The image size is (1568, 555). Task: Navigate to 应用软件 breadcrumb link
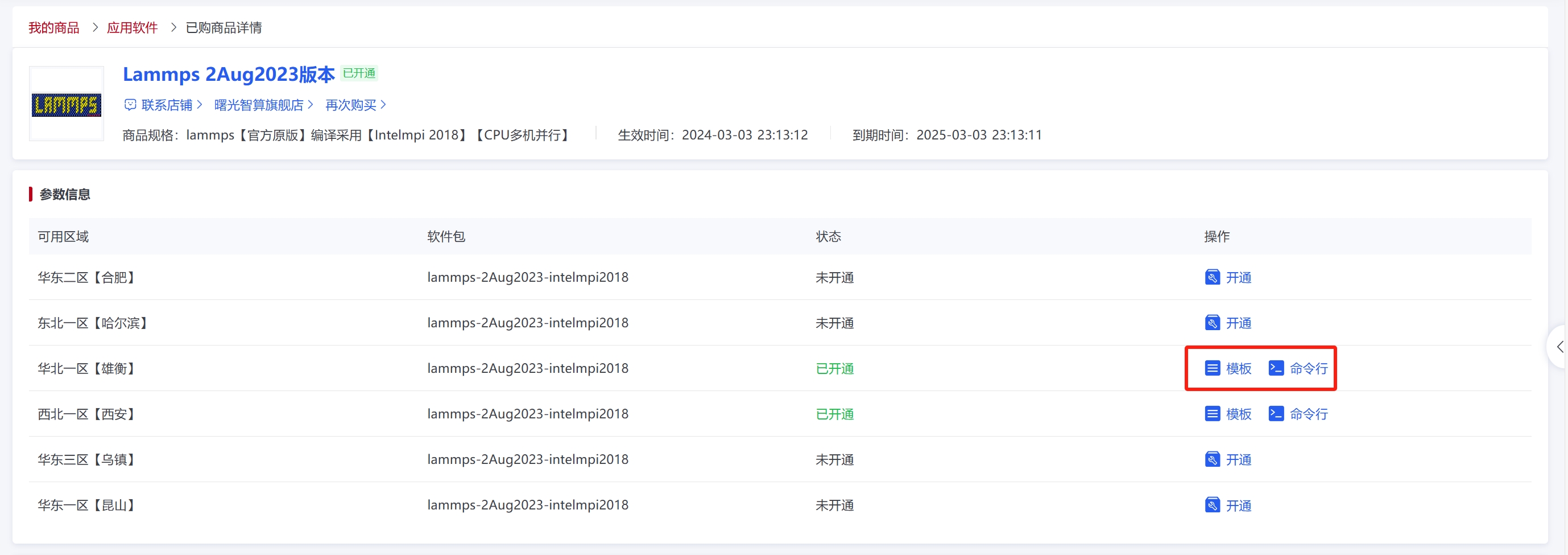[132, 27]
